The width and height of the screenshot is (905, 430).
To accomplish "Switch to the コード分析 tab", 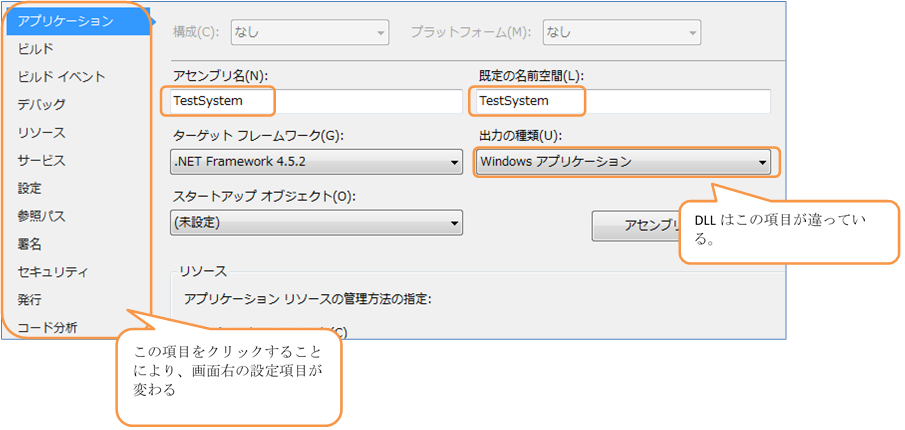I will pos(48,327).
